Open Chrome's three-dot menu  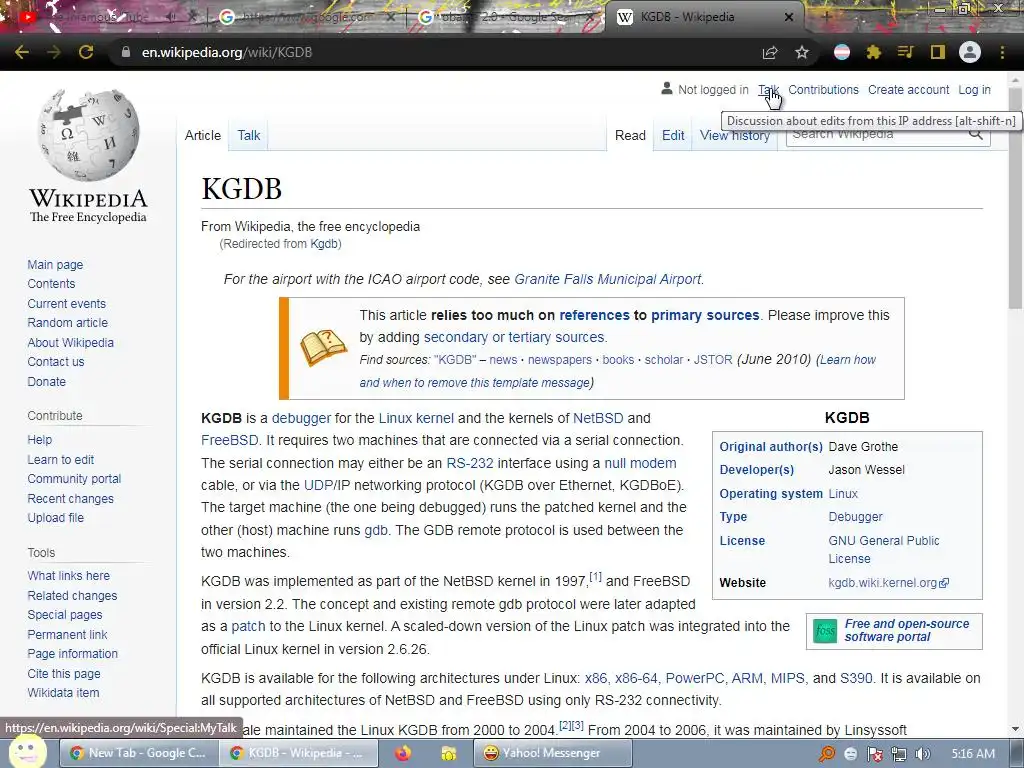pos(1002,52)
